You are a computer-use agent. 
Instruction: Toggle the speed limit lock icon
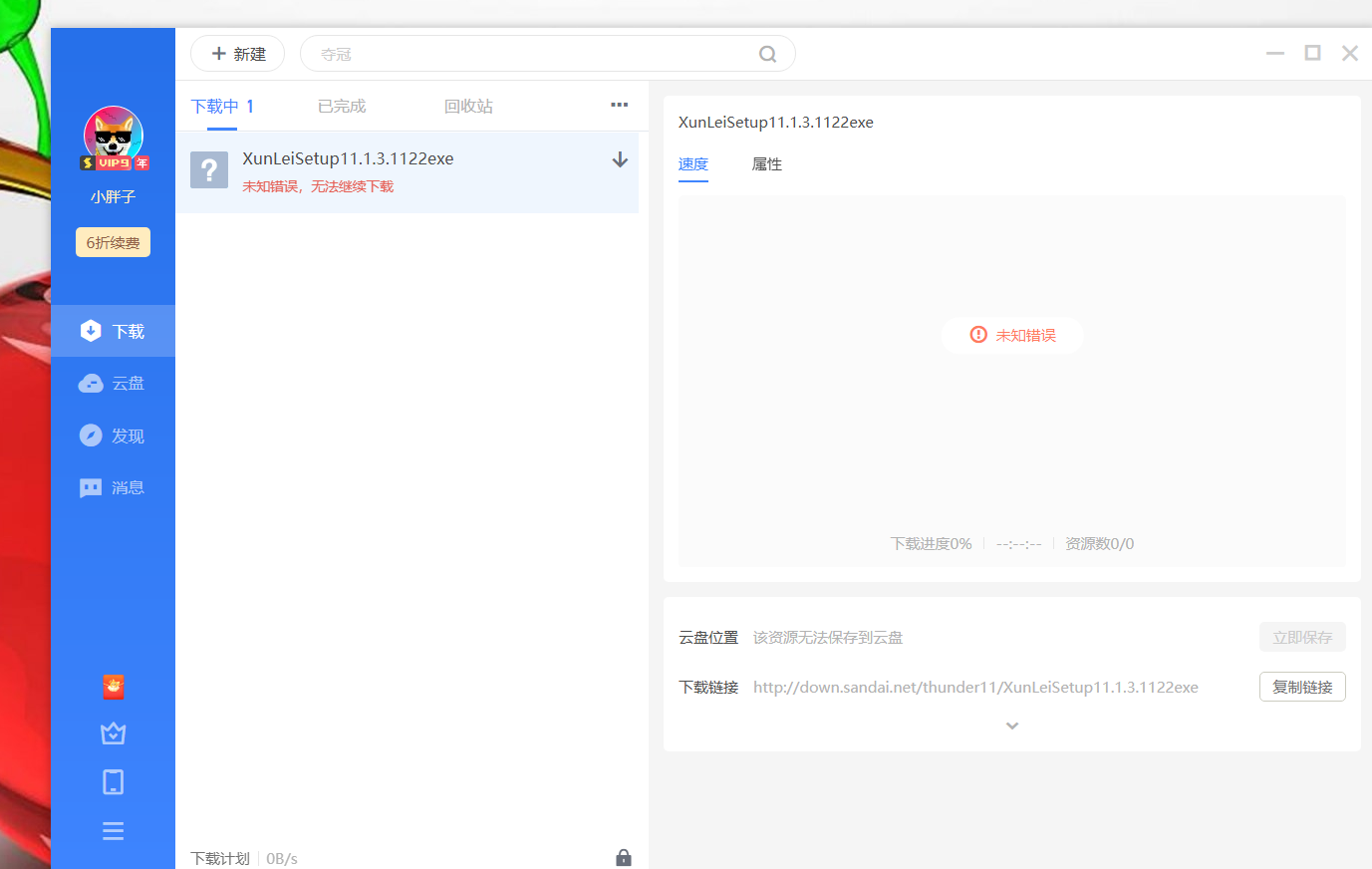pos(623,857)
